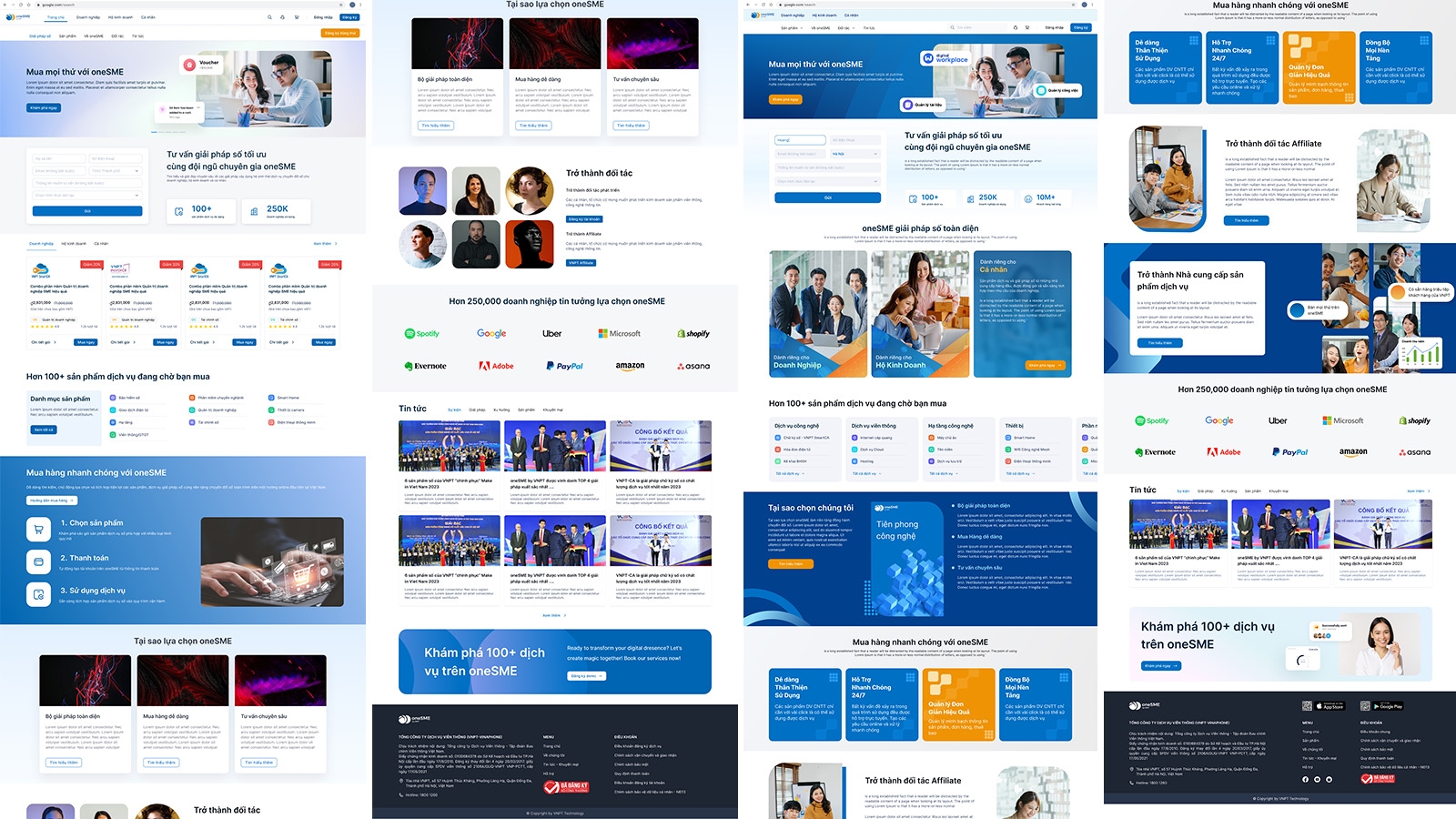Image resolution: width=1456 pixels, height=819 pixels.
Task: Click 'Đăng ký demo' button in blue banner
Action: [587, 676]
